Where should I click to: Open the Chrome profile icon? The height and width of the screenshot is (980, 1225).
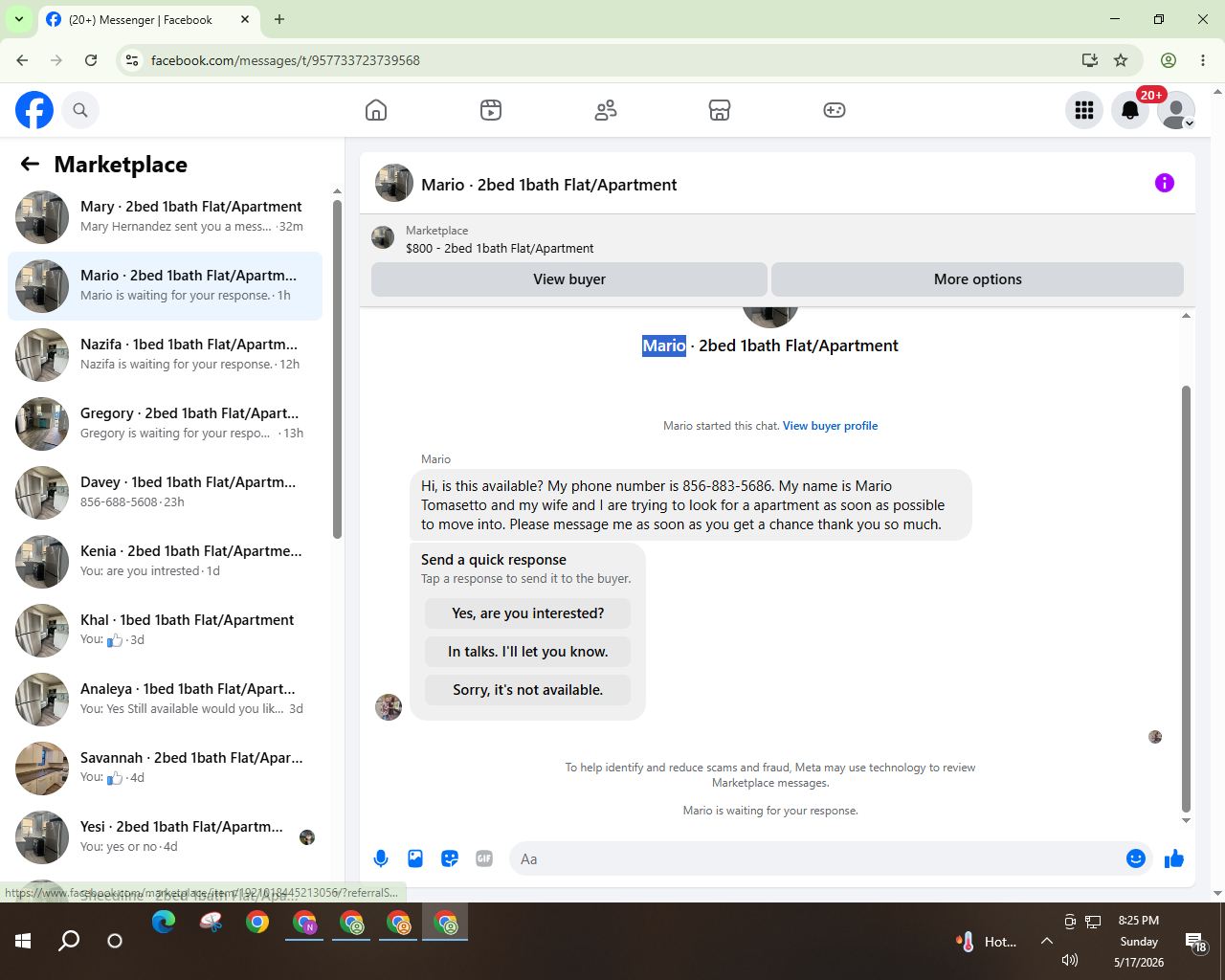pos(1169,60)
